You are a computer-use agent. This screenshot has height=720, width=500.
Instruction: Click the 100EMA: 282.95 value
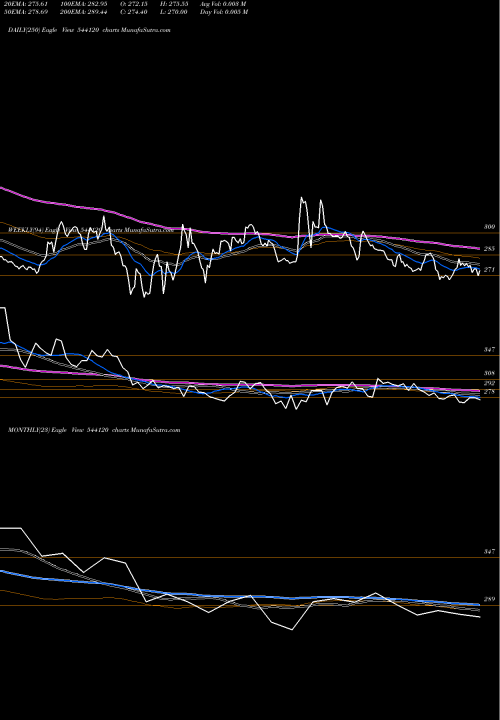(x=84, y=4)
